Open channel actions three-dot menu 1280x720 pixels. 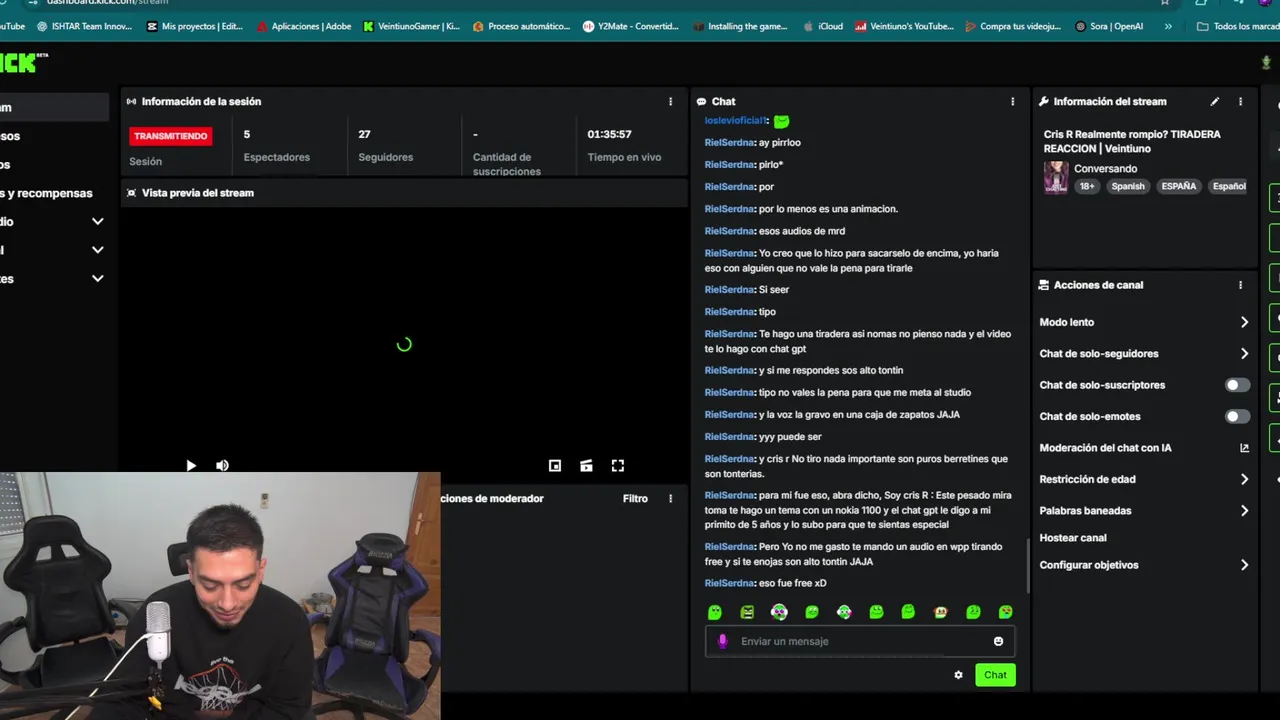point(1240,285)
